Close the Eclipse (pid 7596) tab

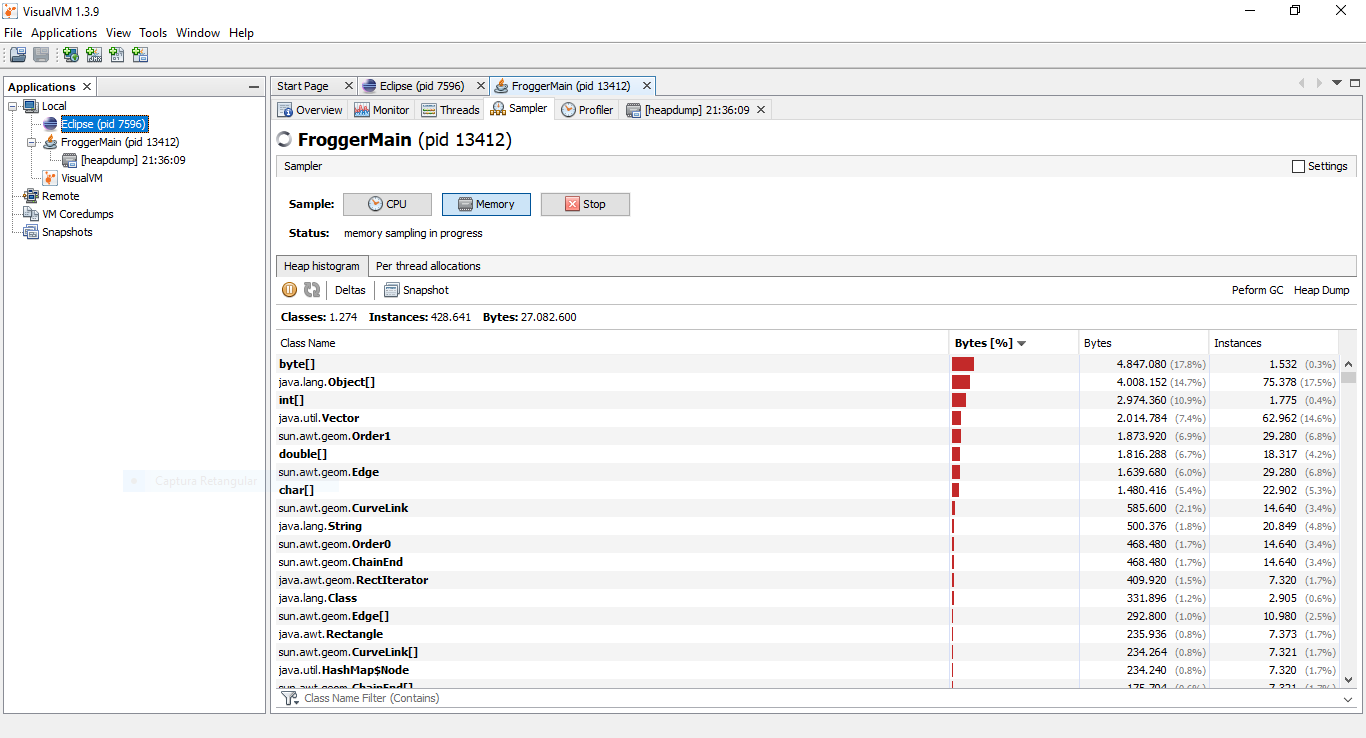481,86
